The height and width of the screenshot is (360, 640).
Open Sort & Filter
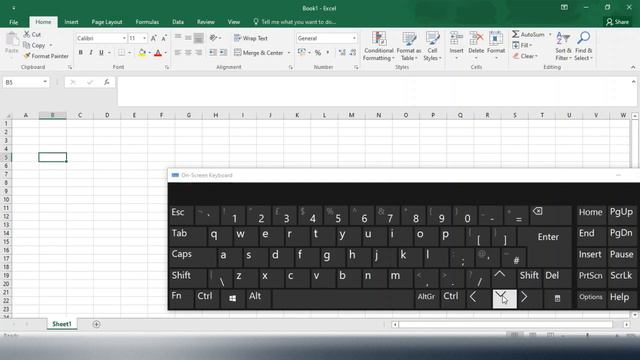563,46
